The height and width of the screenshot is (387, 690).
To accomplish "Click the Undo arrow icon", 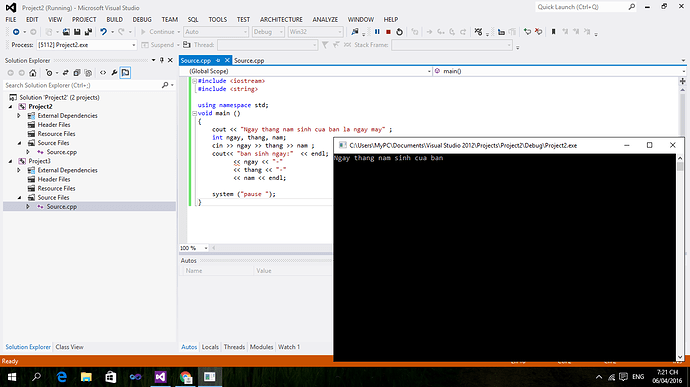I will (103, 32).
